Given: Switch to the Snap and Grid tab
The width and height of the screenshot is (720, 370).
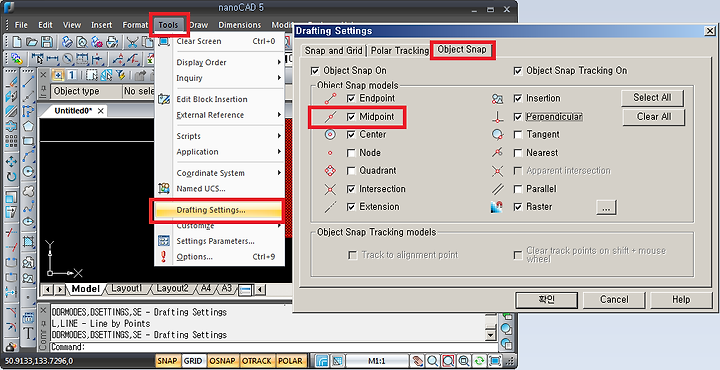Looking at the screenshot, I should (333, 50).
